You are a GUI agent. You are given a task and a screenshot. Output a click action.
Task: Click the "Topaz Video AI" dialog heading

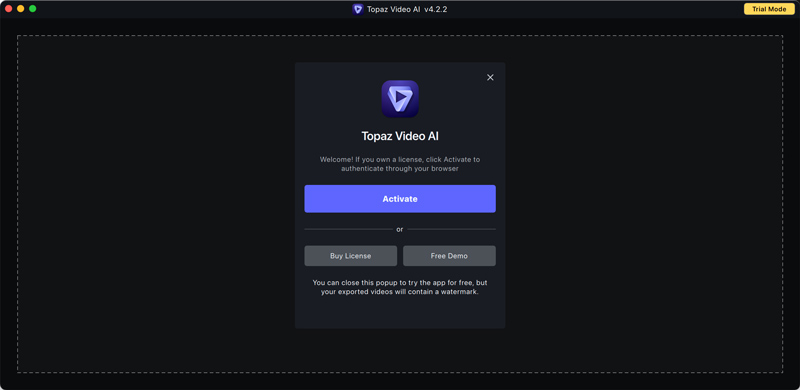[400, 136]
